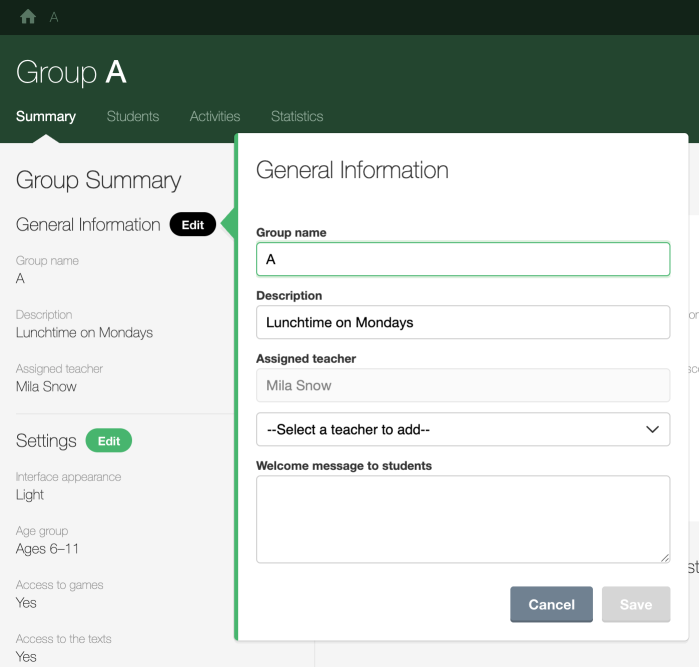Click the welcome message textarea resize handle

(664, 557)
